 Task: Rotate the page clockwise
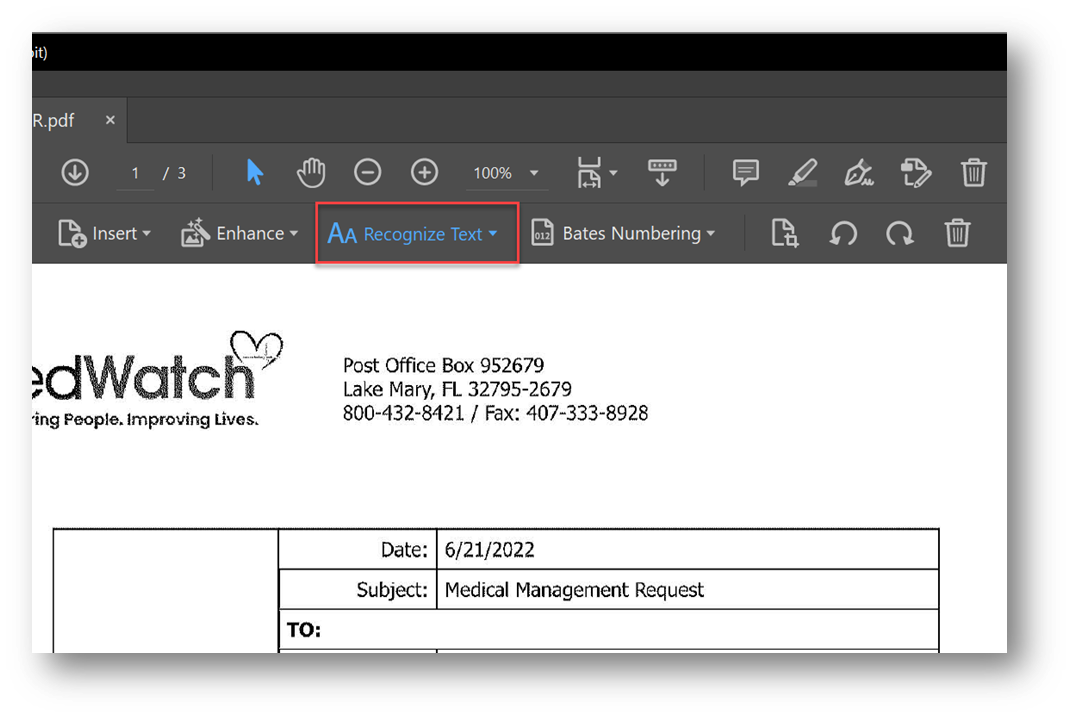pyautogui.click(x=899, y=233)
